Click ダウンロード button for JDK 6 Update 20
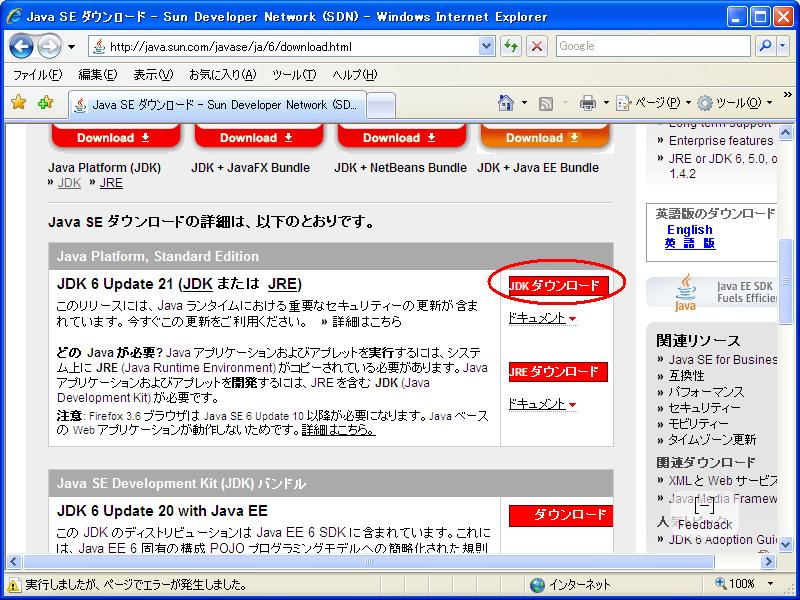The height and width of the screenshot is (600, 800). [561, 516]
